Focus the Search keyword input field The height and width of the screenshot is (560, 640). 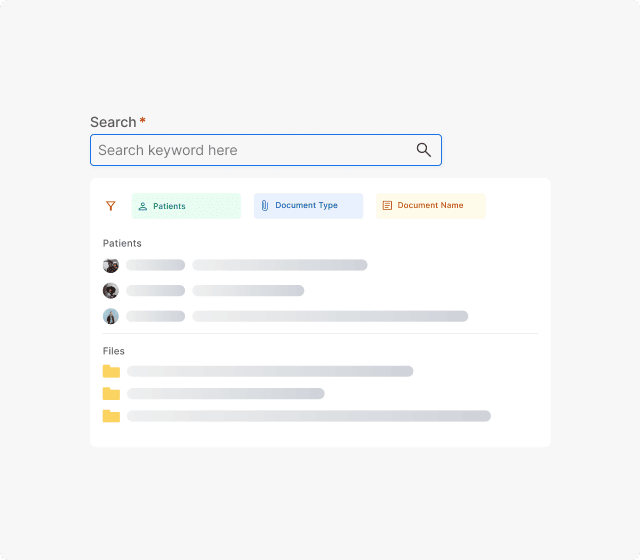pyautogui.click(x=250, y=150)
